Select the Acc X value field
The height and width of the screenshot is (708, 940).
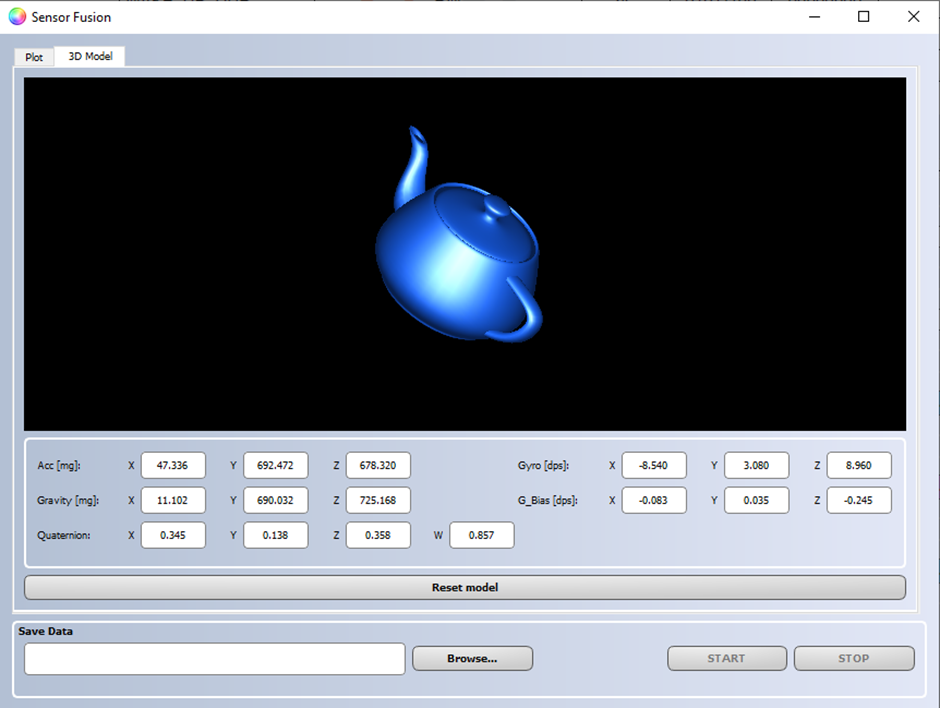tap(173, 465)
